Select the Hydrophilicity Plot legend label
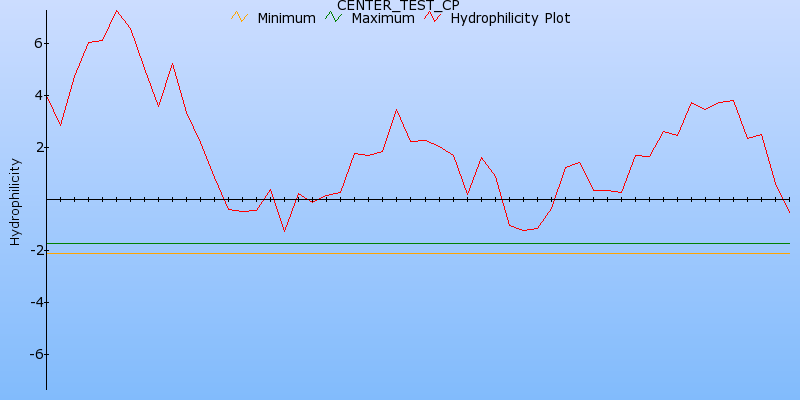The height and width of the screenshot is (400, 800). [x=511, y=18]
